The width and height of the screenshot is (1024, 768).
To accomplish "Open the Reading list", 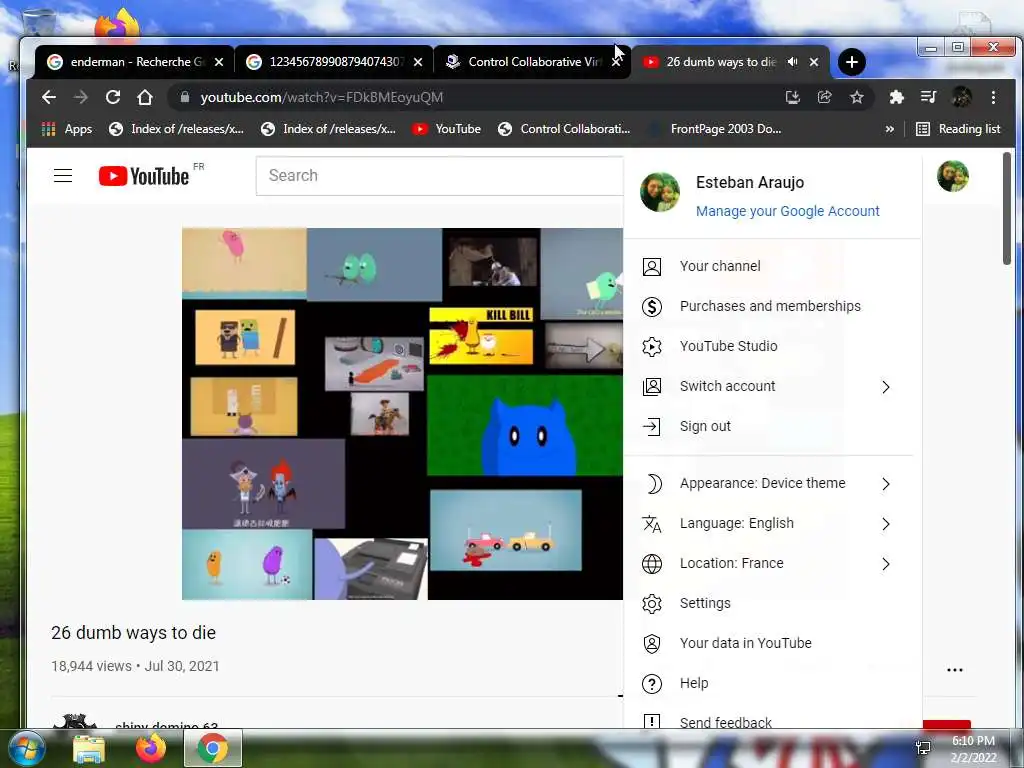I will [x=958, y=129].
